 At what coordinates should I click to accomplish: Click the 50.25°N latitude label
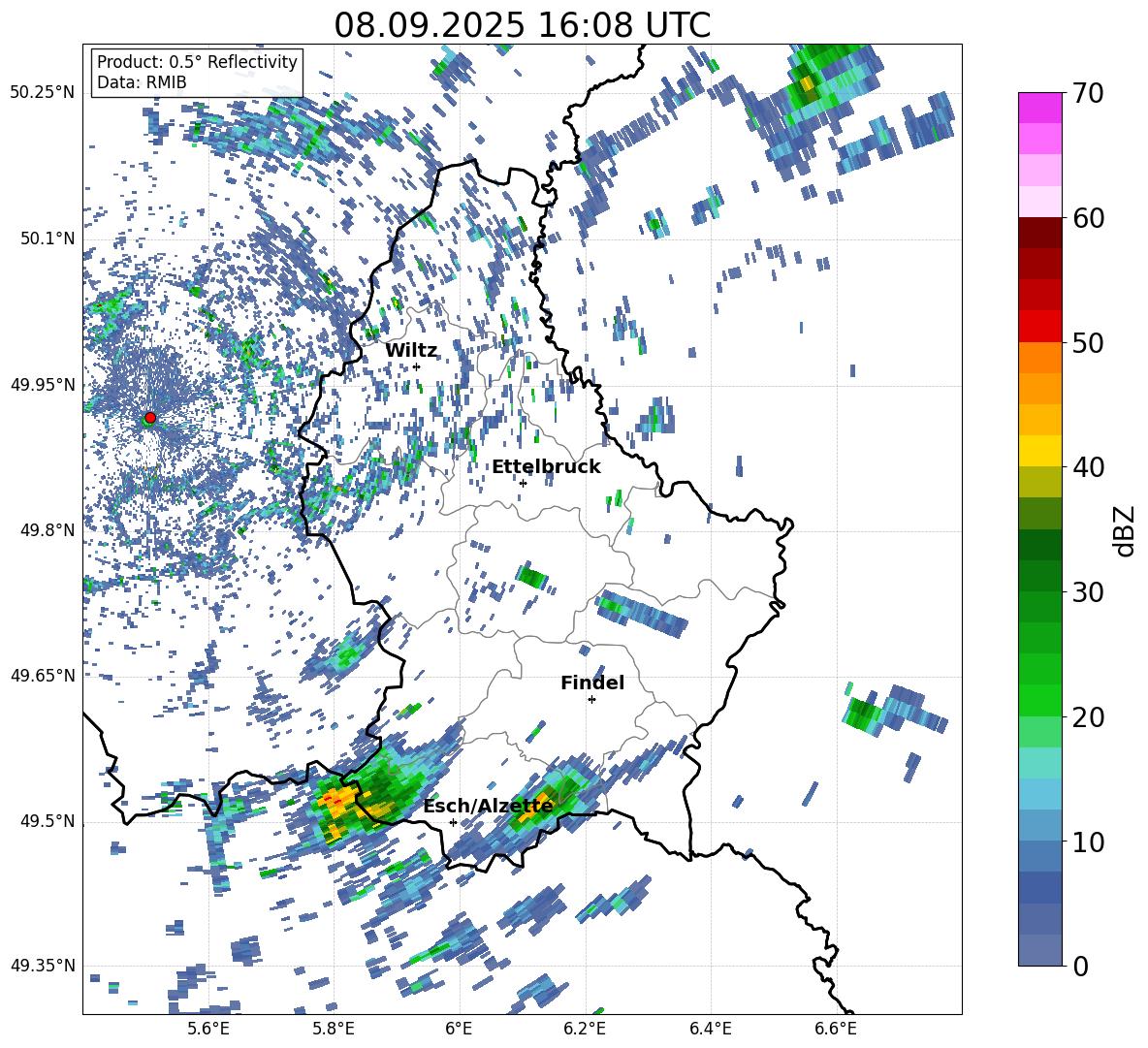(x=43, y=92)
